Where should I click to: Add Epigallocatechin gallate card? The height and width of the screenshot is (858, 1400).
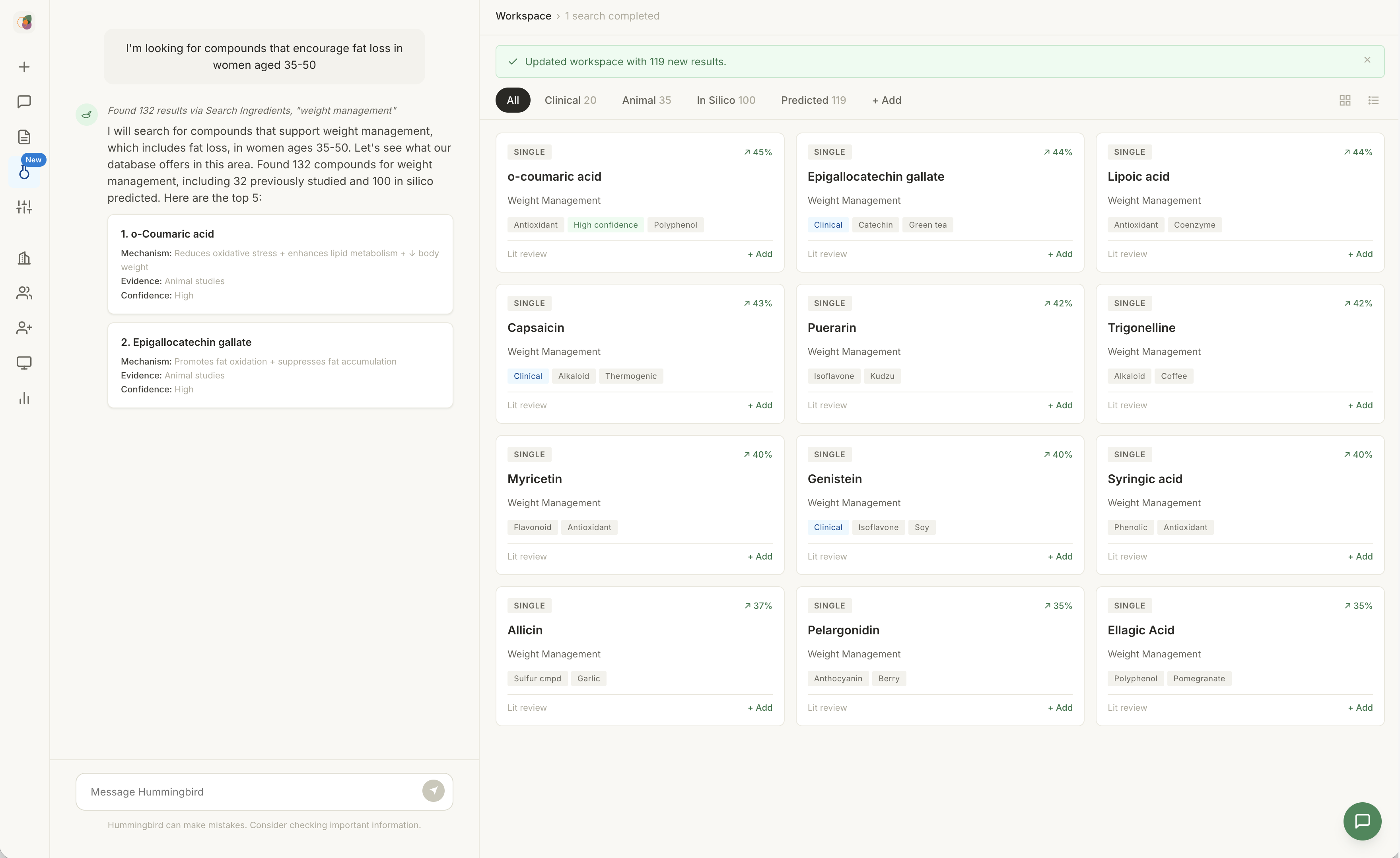[x=1060, y=254]
